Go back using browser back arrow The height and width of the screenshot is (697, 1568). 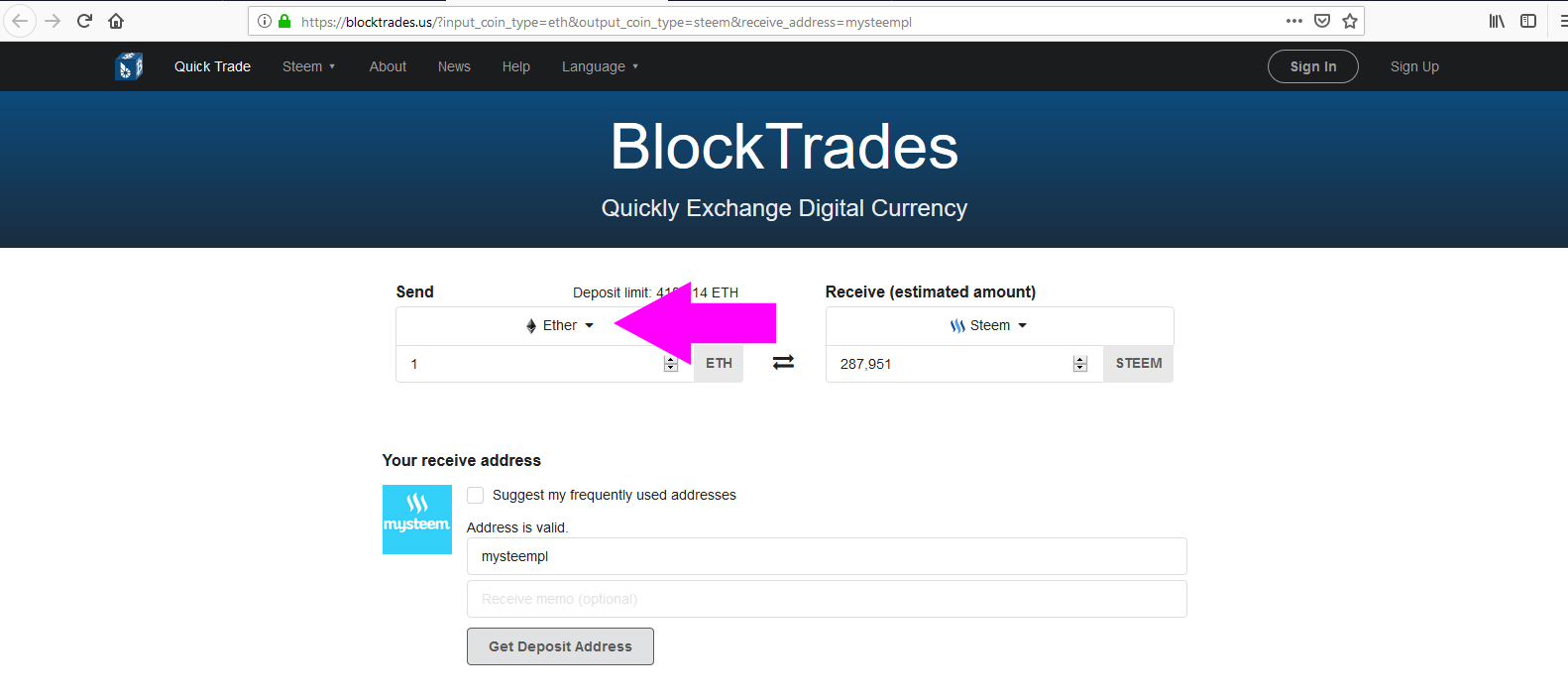[x=20, y=21]
